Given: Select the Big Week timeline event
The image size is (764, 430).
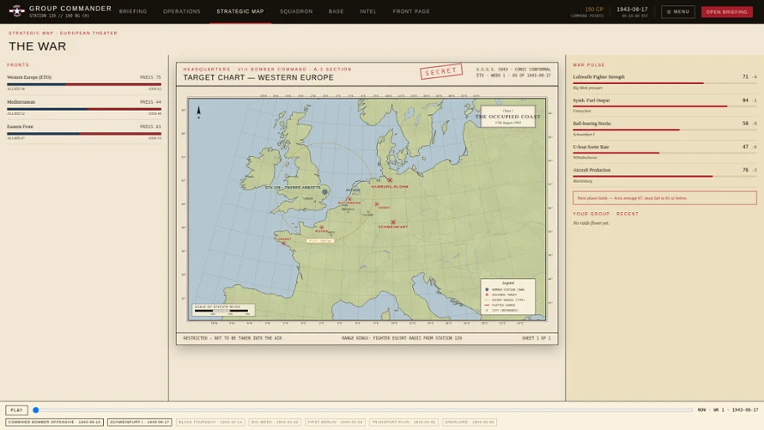Looking at the screenshot, I should pos(275,422).
